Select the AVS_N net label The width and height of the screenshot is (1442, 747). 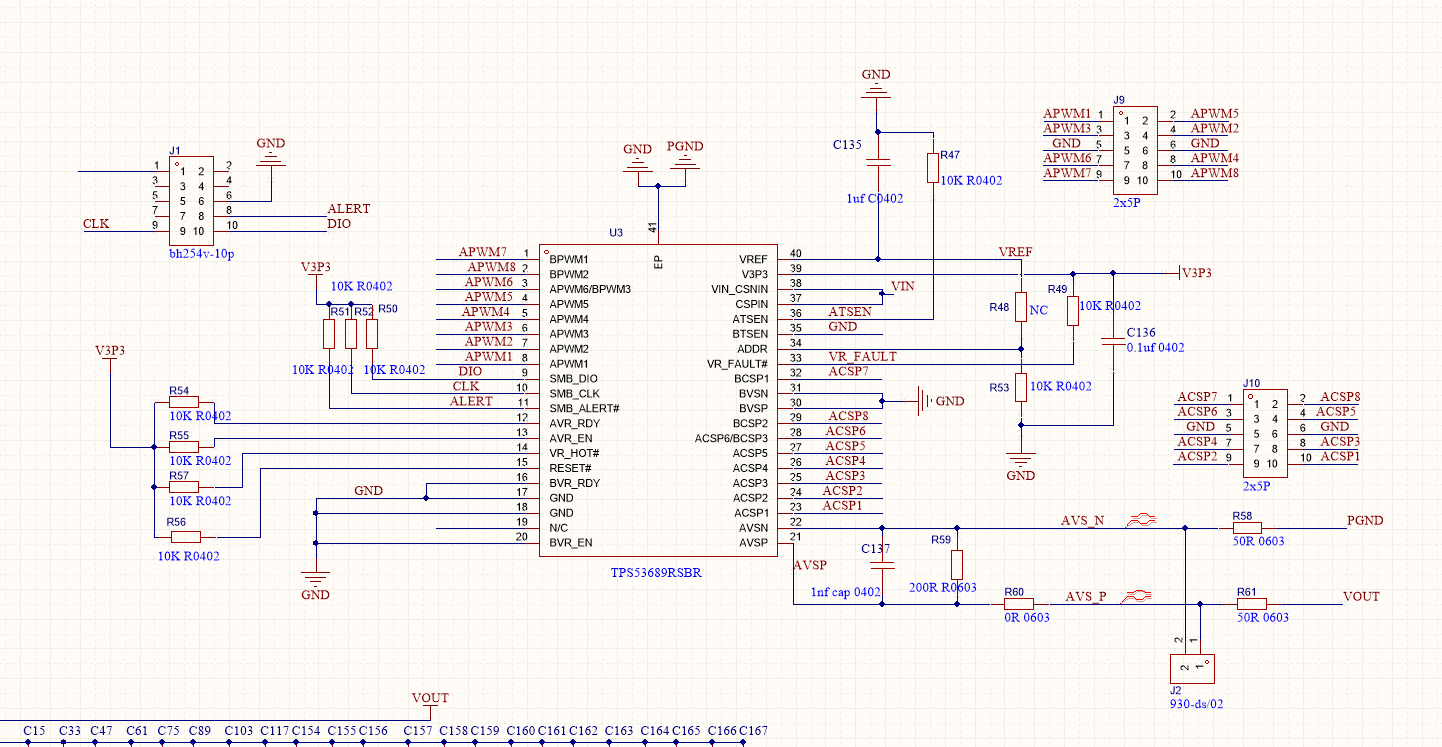(1083, 521)
